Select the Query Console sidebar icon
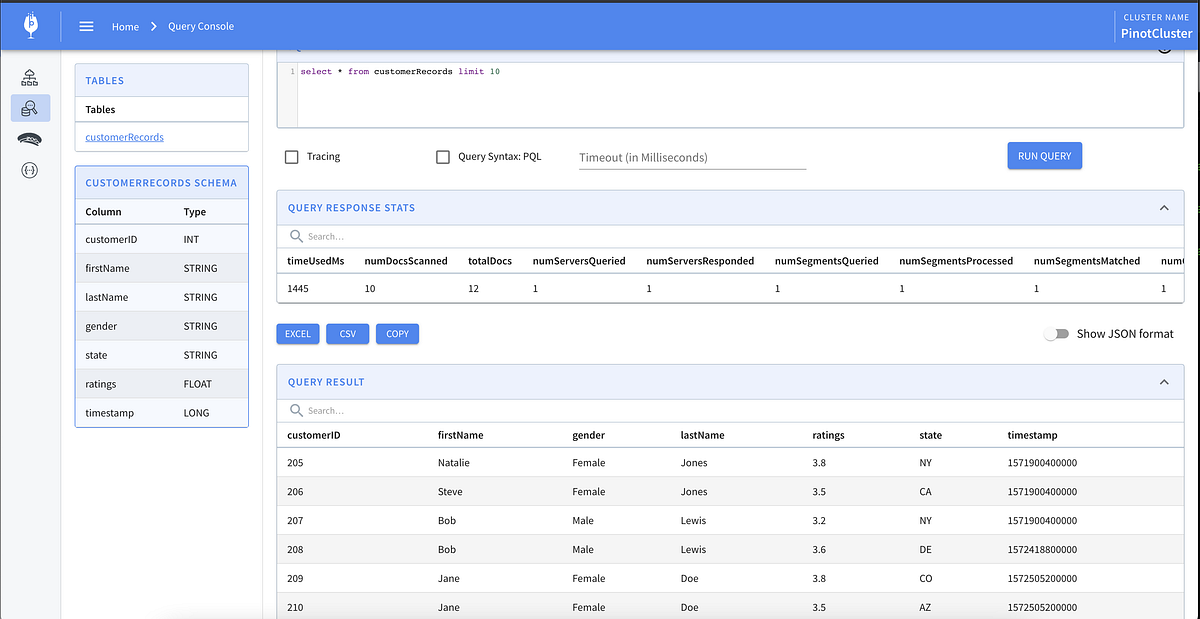Viewport: 1200px width, 619px height. click(x=29, y=108)
